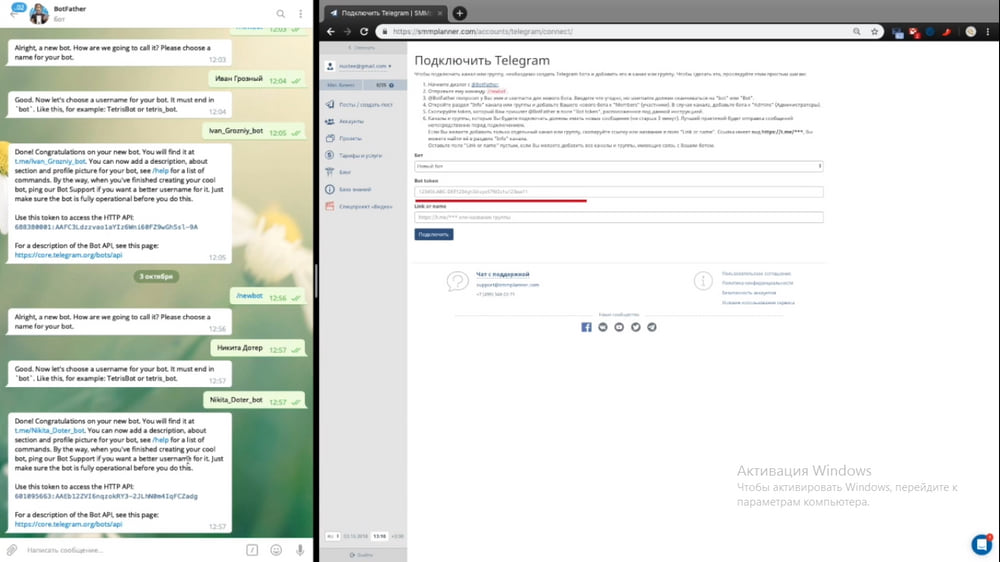Bookmark this page with the star icon

(x=874, y=31)
